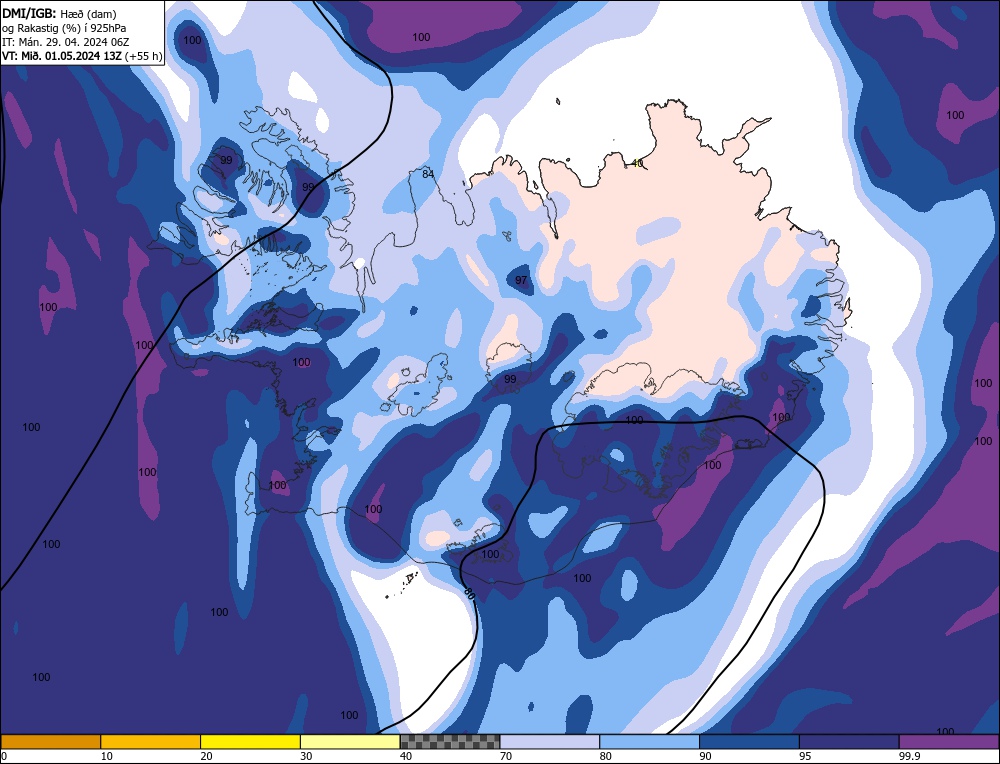Click the "DMI/IGB: Hæð (dam)" title line
Image resolution: width=1000 pixels, height=764 pixels.
[x=59, y=14]
